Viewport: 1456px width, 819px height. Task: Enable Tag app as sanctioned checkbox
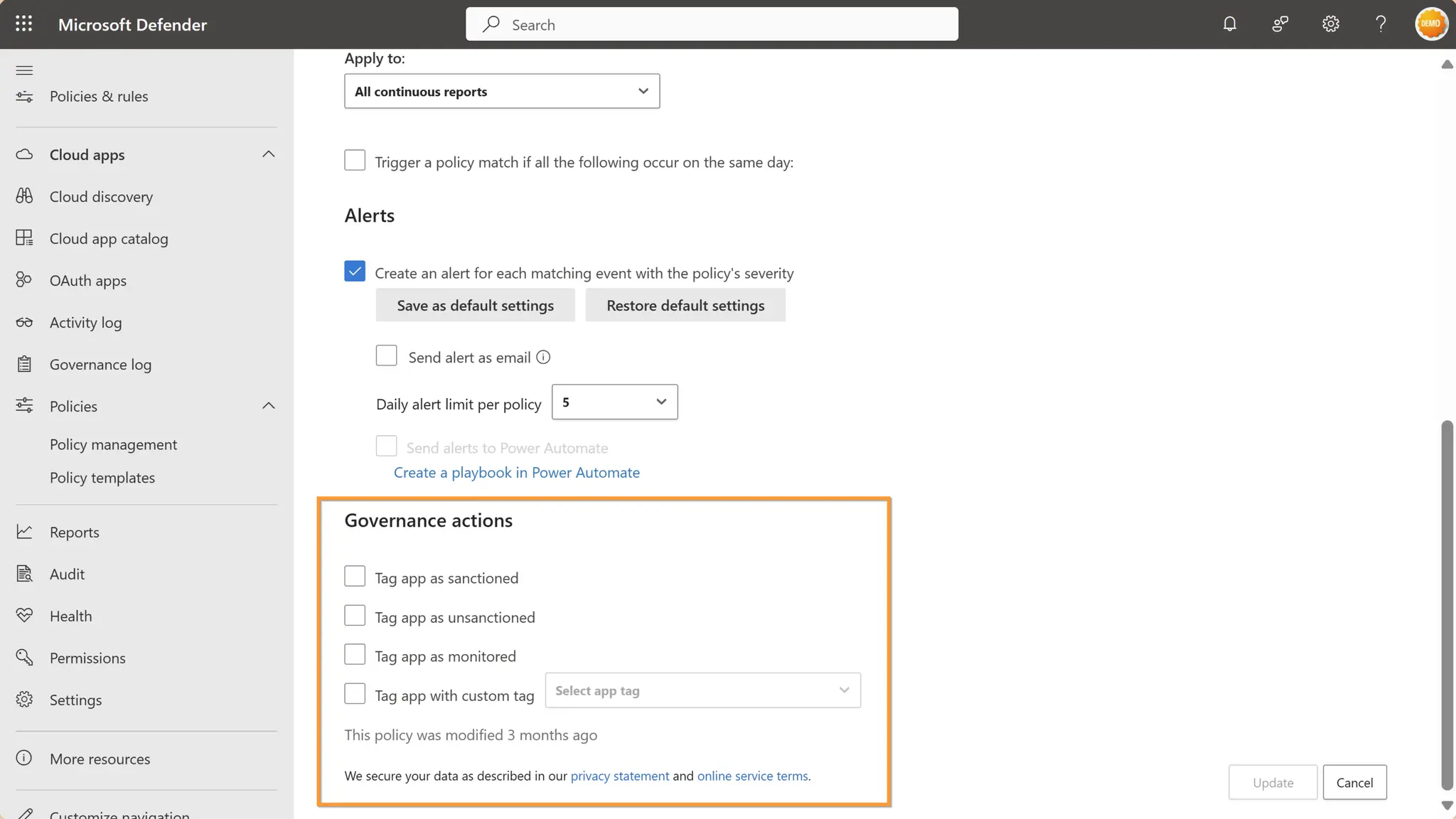pos(355,577)
